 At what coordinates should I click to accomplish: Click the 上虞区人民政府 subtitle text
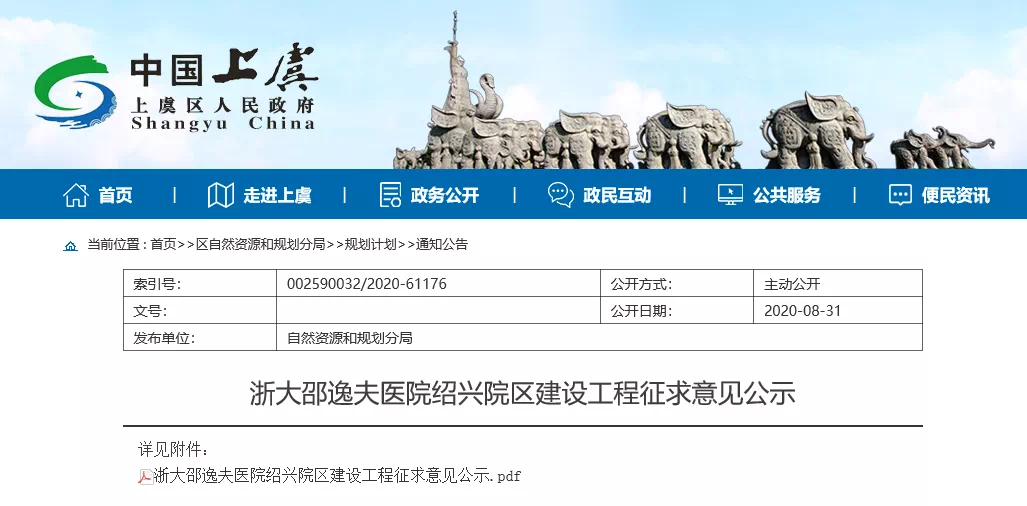pos(223,105)
